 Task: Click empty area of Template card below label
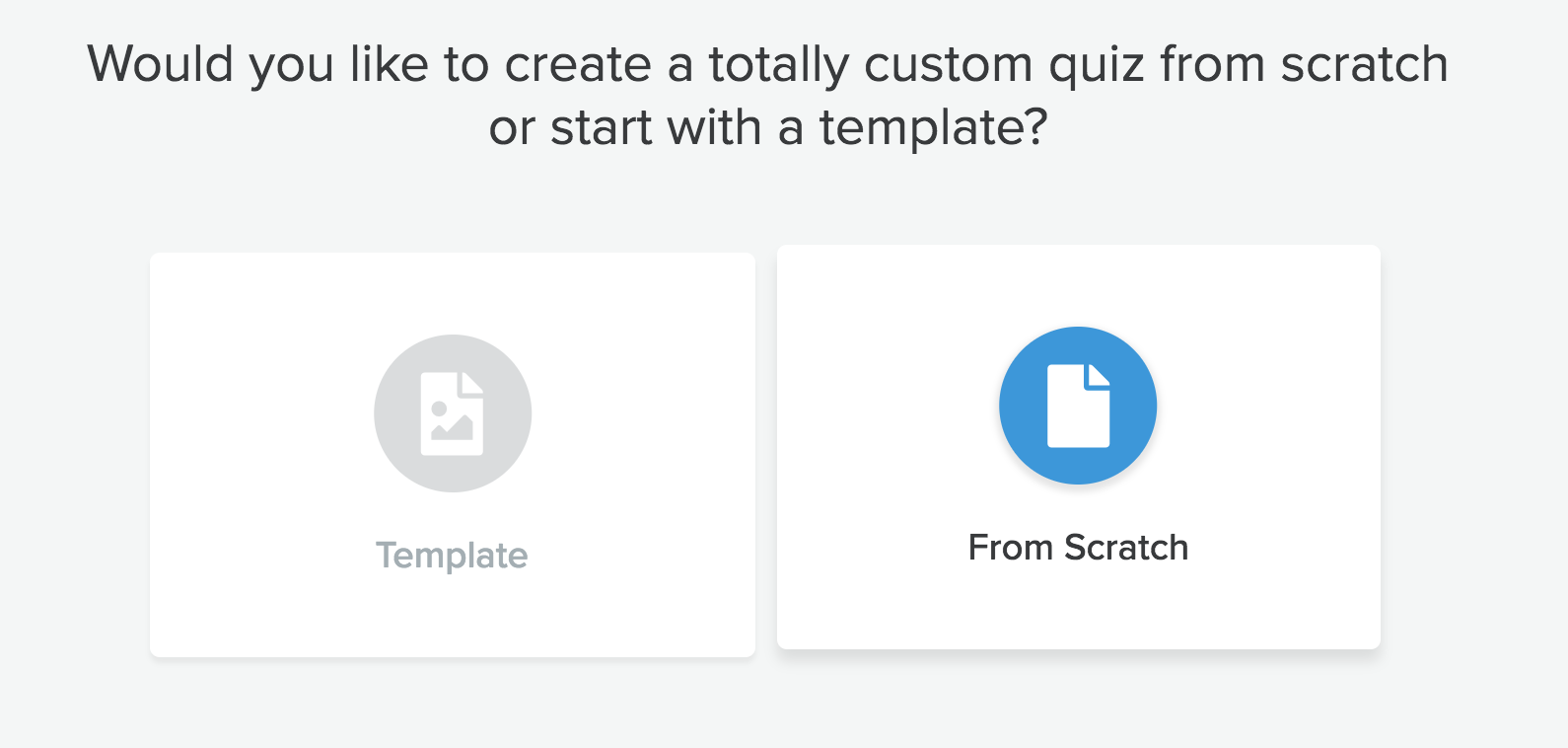[x=453, y=618]
